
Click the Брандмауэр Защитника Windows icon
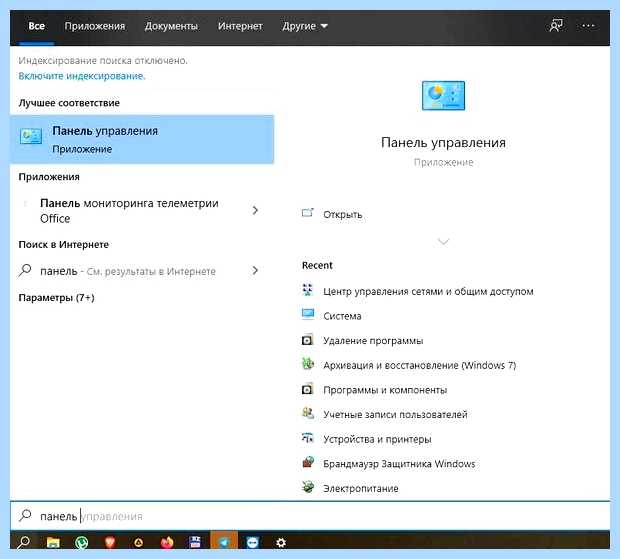tap(308, 463)
